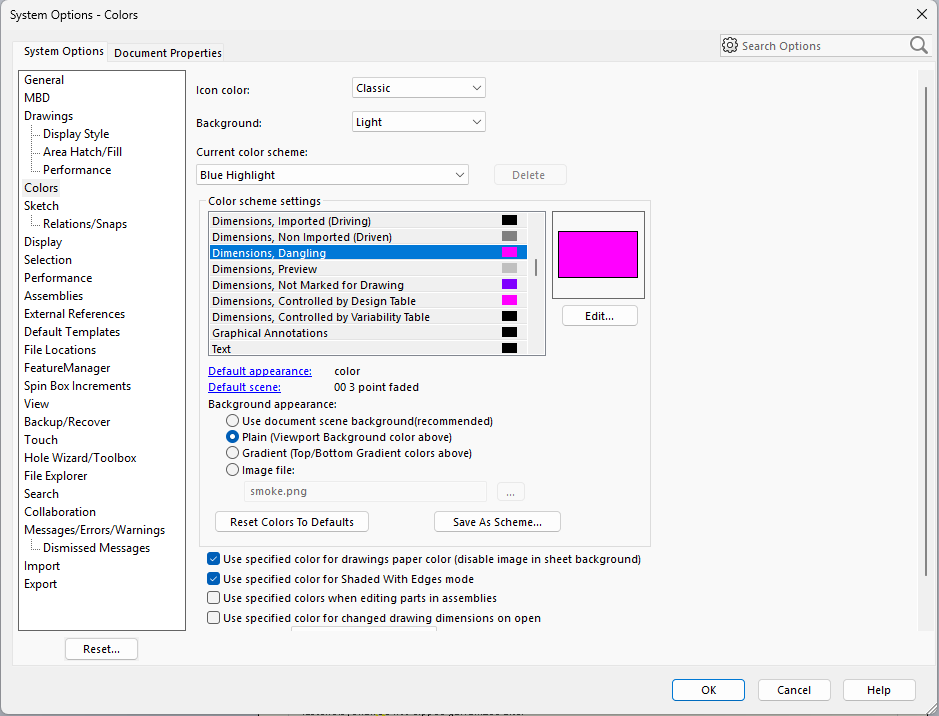Click the large magenta color preview box

click(x=598, y=254)
